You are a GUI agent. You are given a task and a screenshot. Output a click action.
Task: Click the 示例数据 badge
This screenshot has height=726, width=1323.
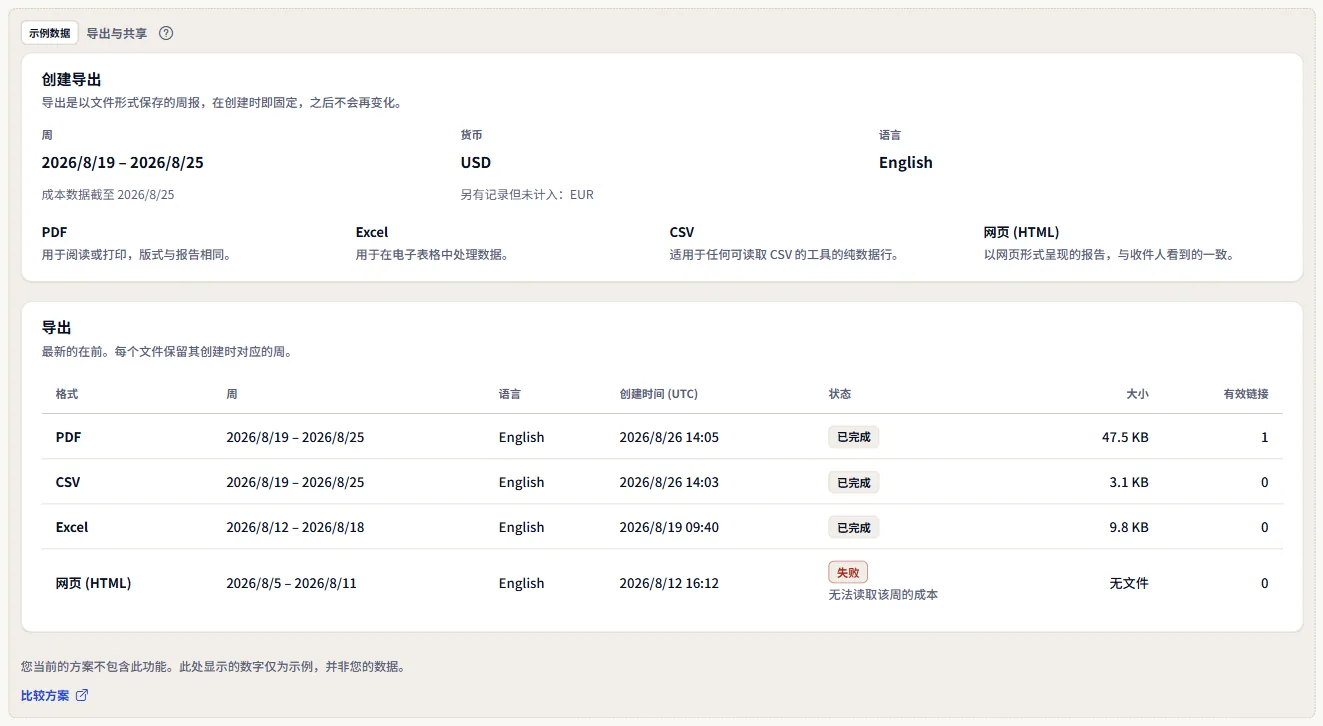[x=50, y=33]
